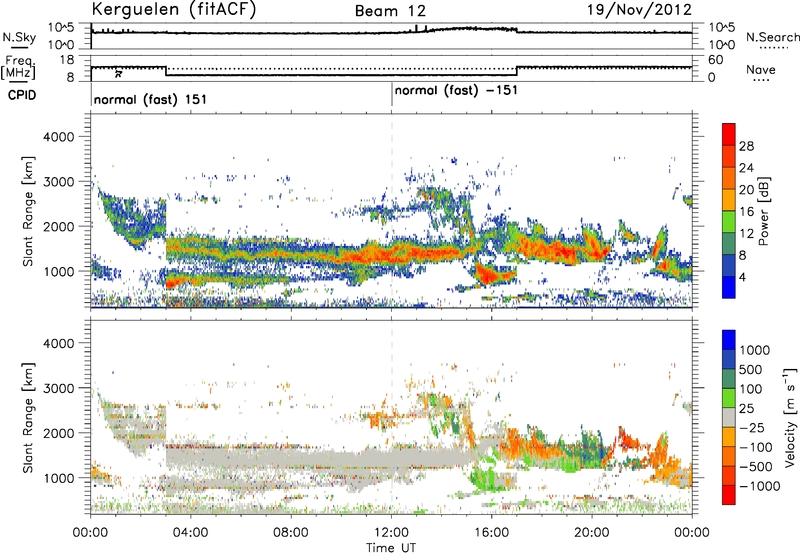This screenshot has height=554, width=800.
Task: Click the 'N.Search' legend label
Action: pos(772,37)
